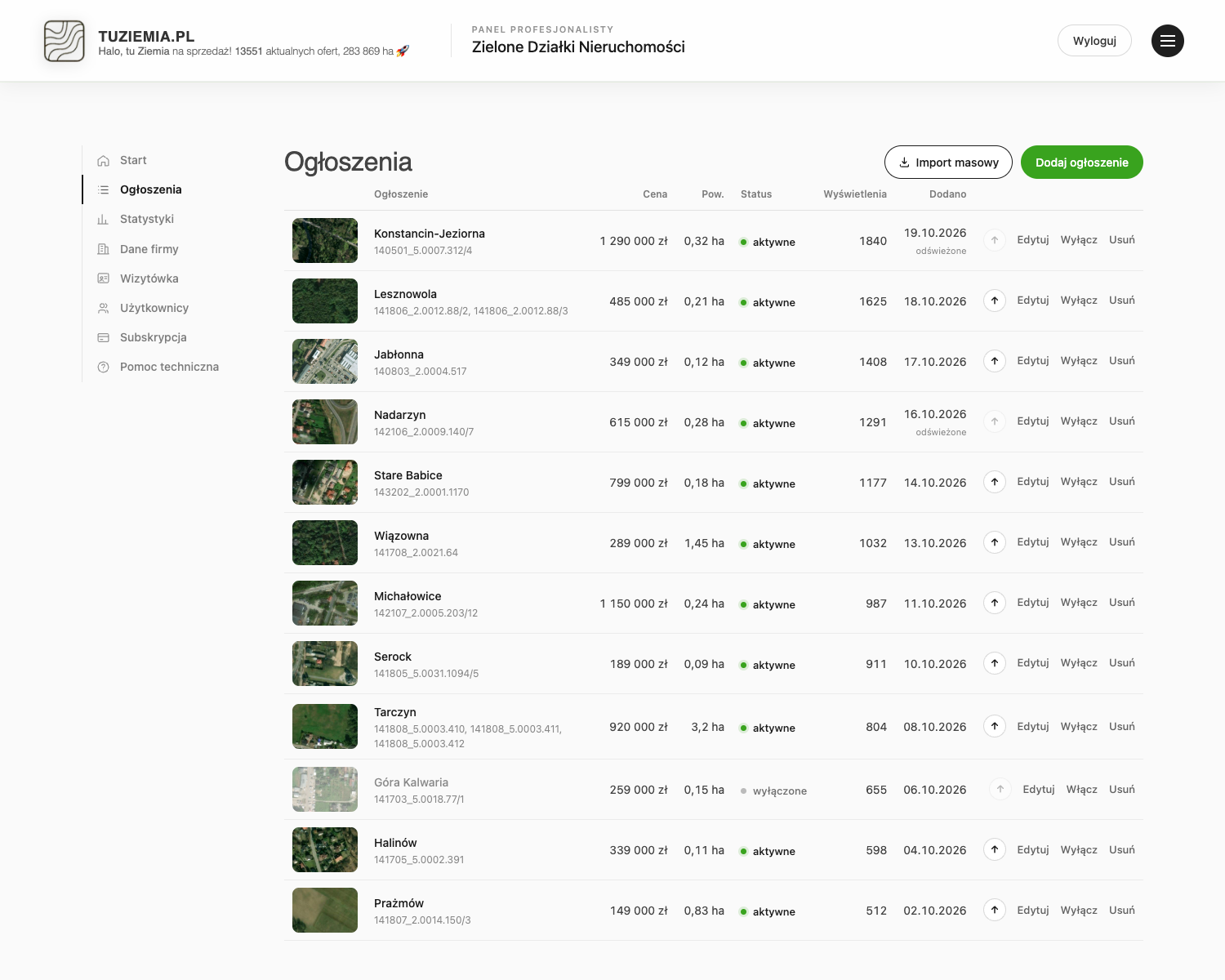Click the up-arrow icon next to Tarczyn
The image size is (1225, 980).
pyautogui.click(x=995, y=726)
